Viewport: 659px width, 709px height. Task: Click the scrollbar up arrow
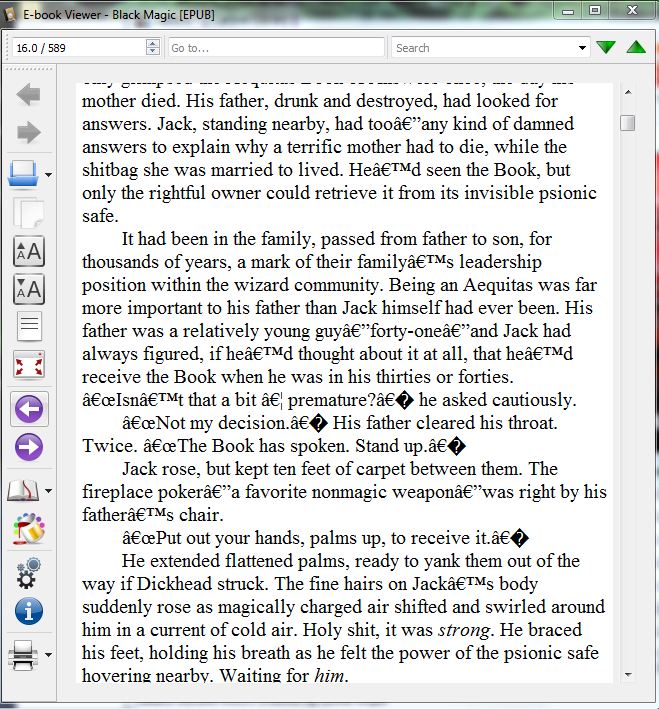click(x=628, y=92)
